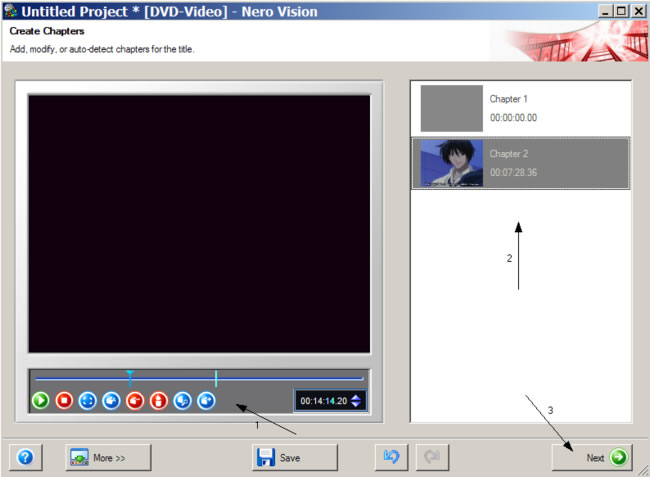Select Chapter 2 with the anime thumbnail

point(521,163)
